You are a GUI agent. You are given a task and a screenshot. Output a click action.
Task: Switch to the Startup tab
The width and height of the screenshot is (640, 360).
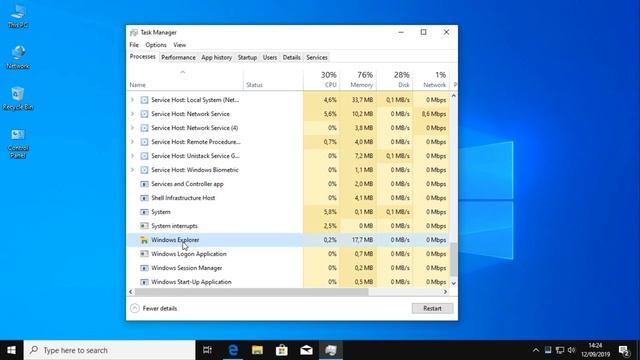pyautogui.click(x=247, y=58)
